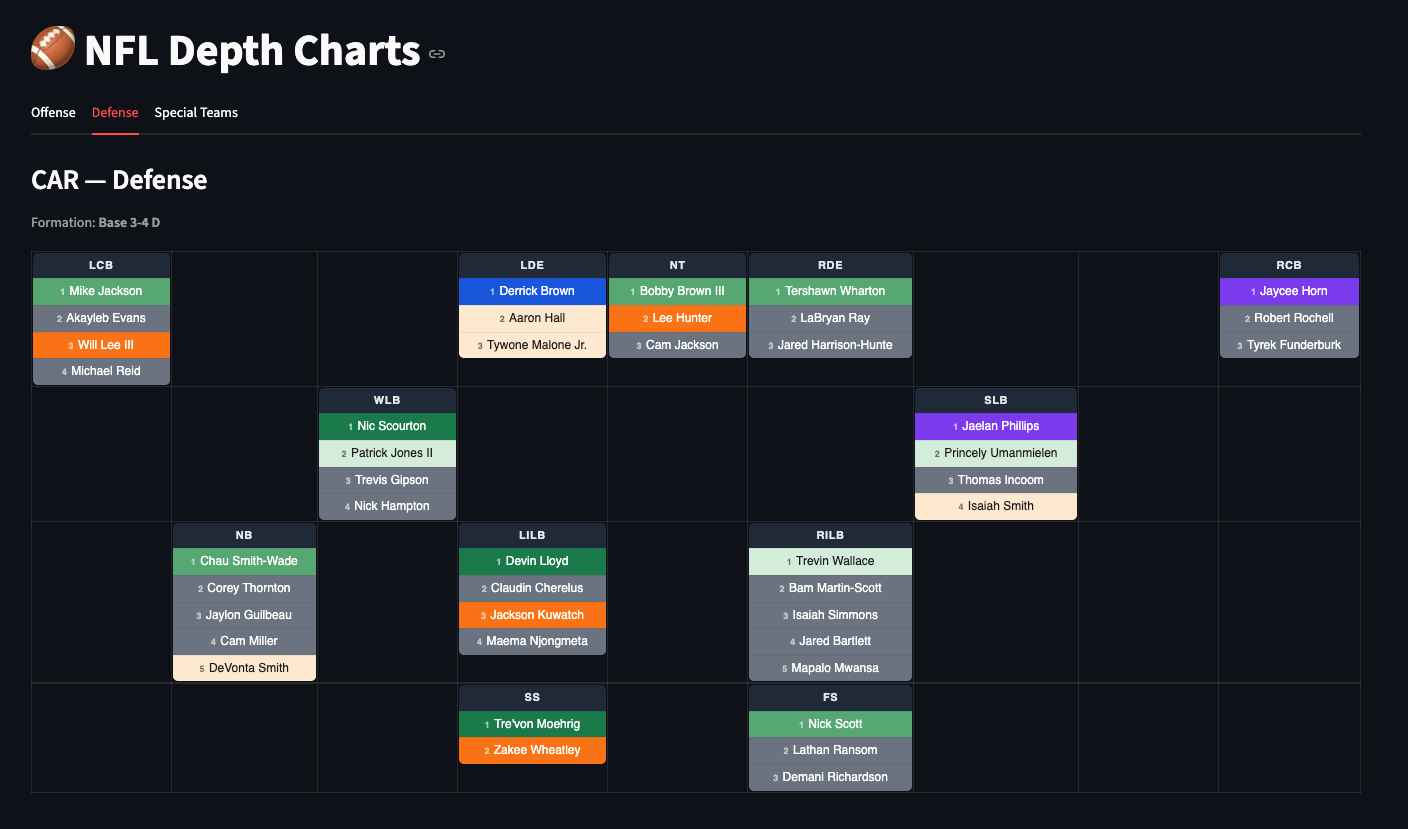The image size is (1408, 829).
Task: Click Jared Bartlett player row
Action: (x=830, y=641)
